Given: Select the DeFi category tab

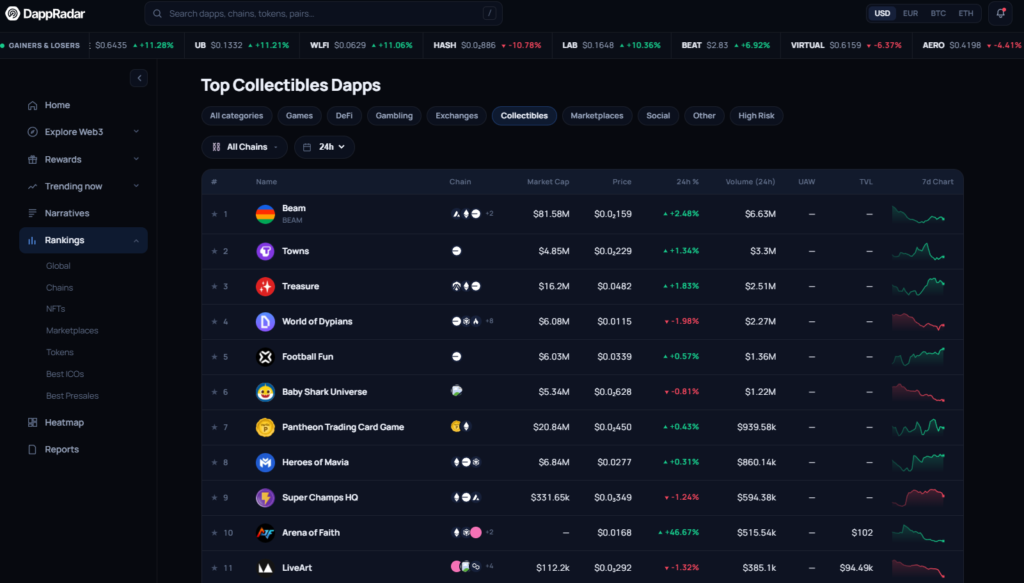Looking at the screenshot, I should pos(344,116).
